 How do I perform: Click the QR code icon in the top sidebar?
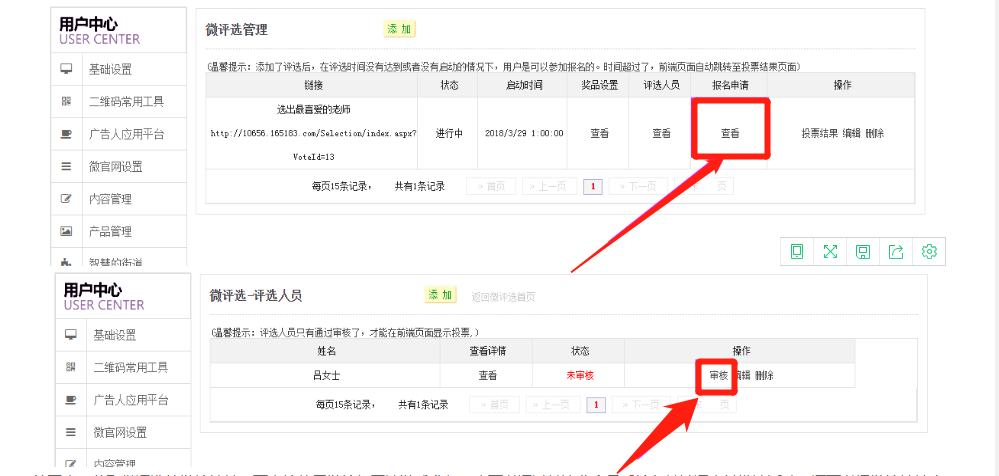point(67,102)
